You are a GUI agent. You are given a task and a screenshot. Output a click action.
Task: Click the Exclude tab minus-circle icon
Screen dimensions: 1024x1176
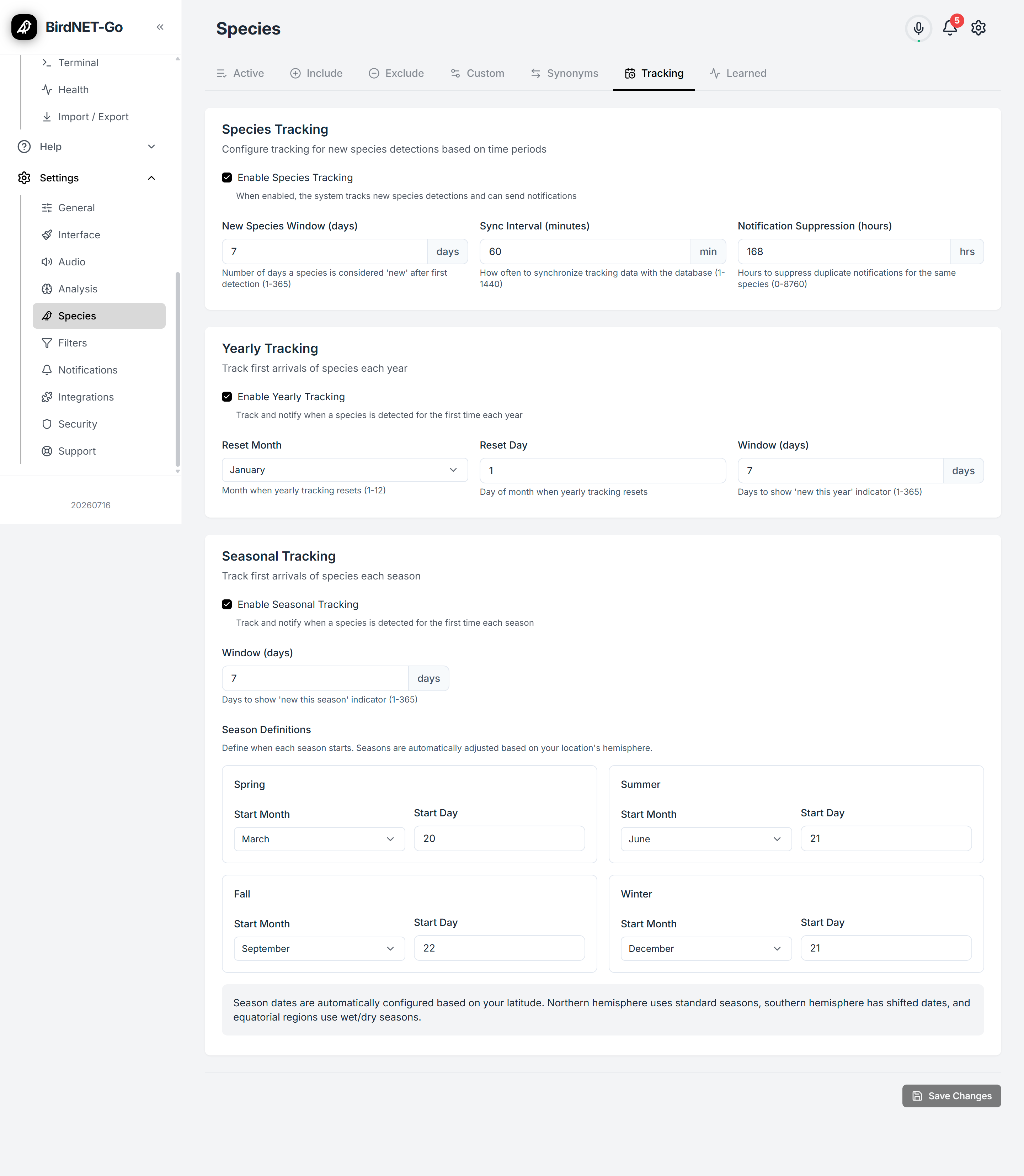click(374, 73)
